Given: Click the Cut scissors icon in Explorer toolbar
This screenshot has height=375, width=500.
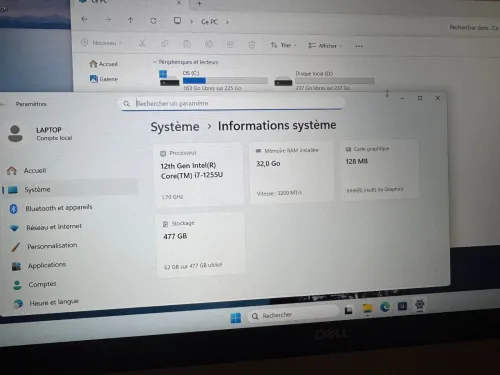Looking at the screenshot, I should click(142, 43).
